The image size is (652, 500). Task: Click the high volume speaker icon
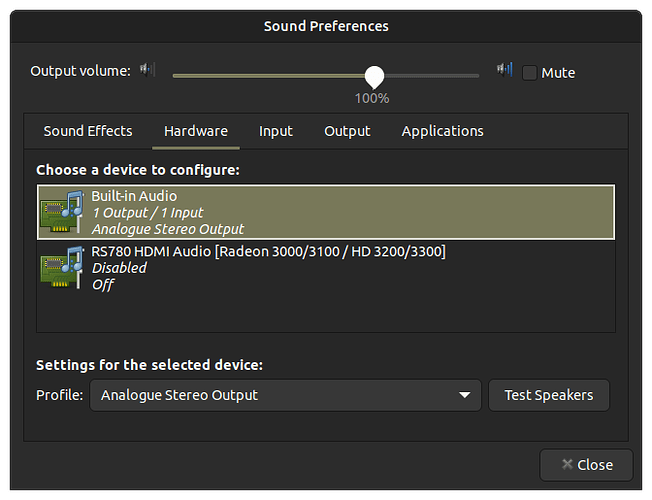(x=505, y=69)
